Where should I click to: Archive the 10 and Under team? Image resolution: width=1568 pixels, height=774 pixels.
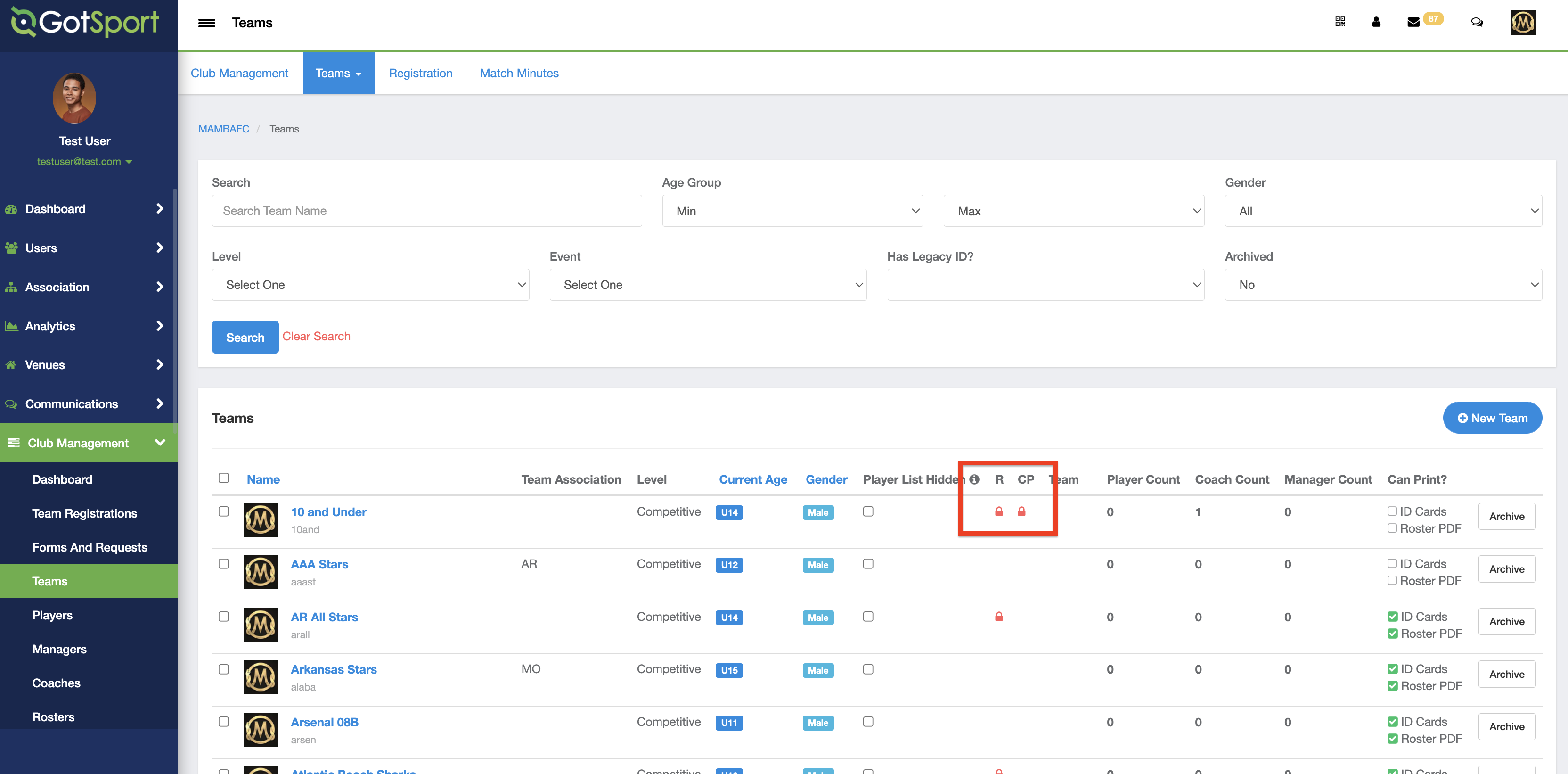(1507, 517)
